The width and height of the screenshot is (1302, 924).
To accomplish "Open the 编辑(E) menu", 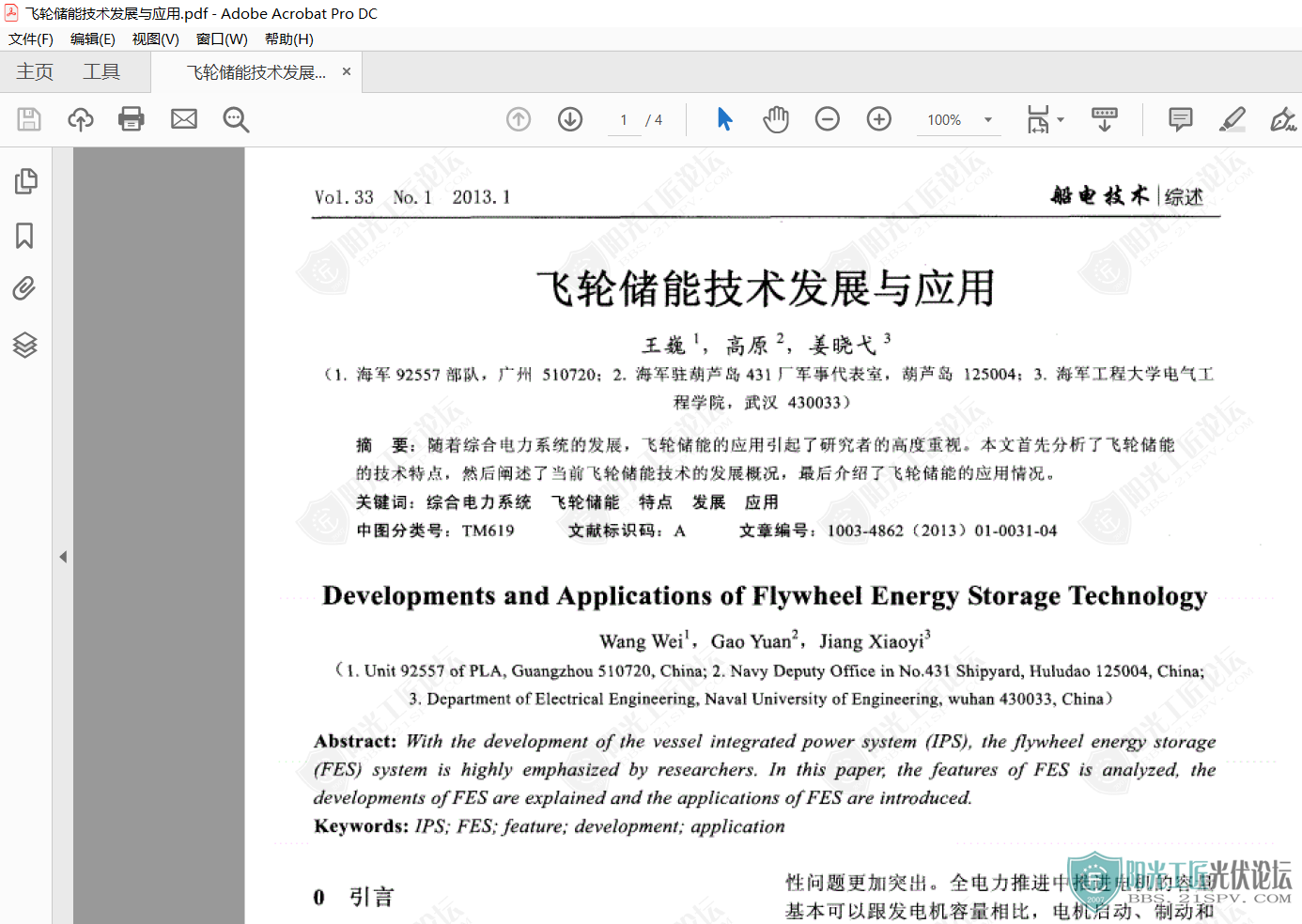I will tap(93, 38).
